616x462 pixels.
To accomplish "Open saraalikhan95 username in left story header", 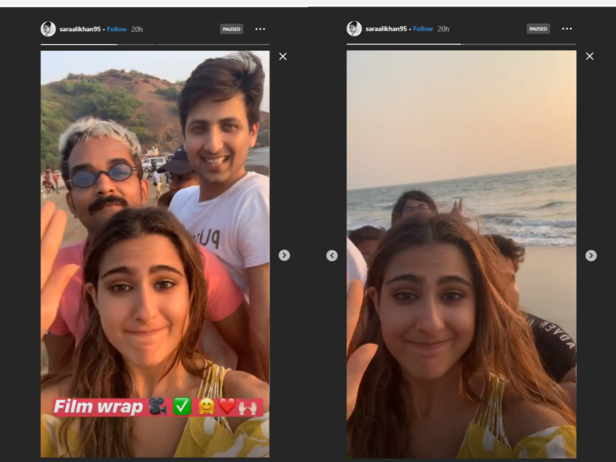I will tap(80, 29).
